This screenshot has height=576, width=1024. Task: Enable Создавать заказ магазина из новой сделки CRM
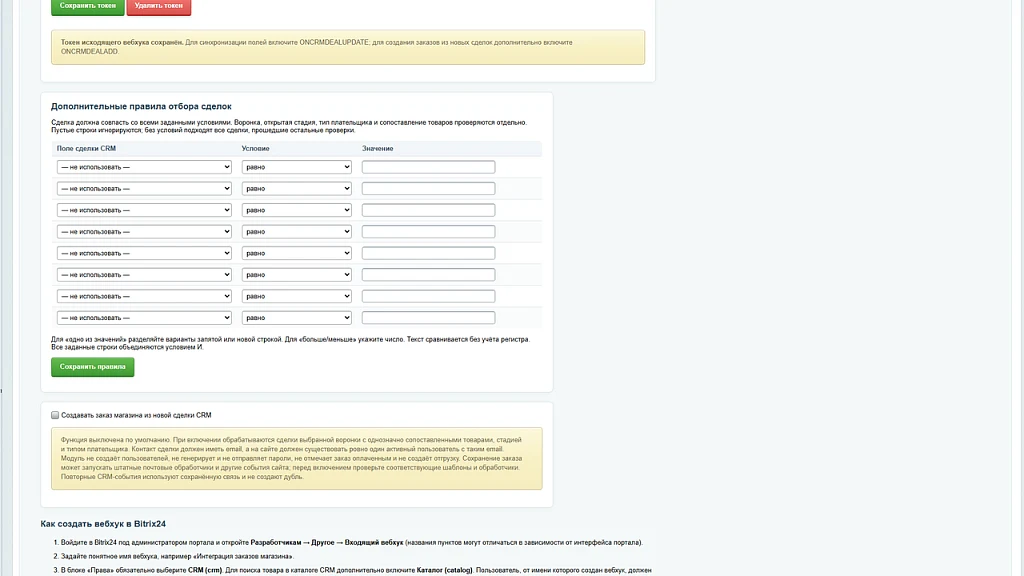tap(55, 415)
